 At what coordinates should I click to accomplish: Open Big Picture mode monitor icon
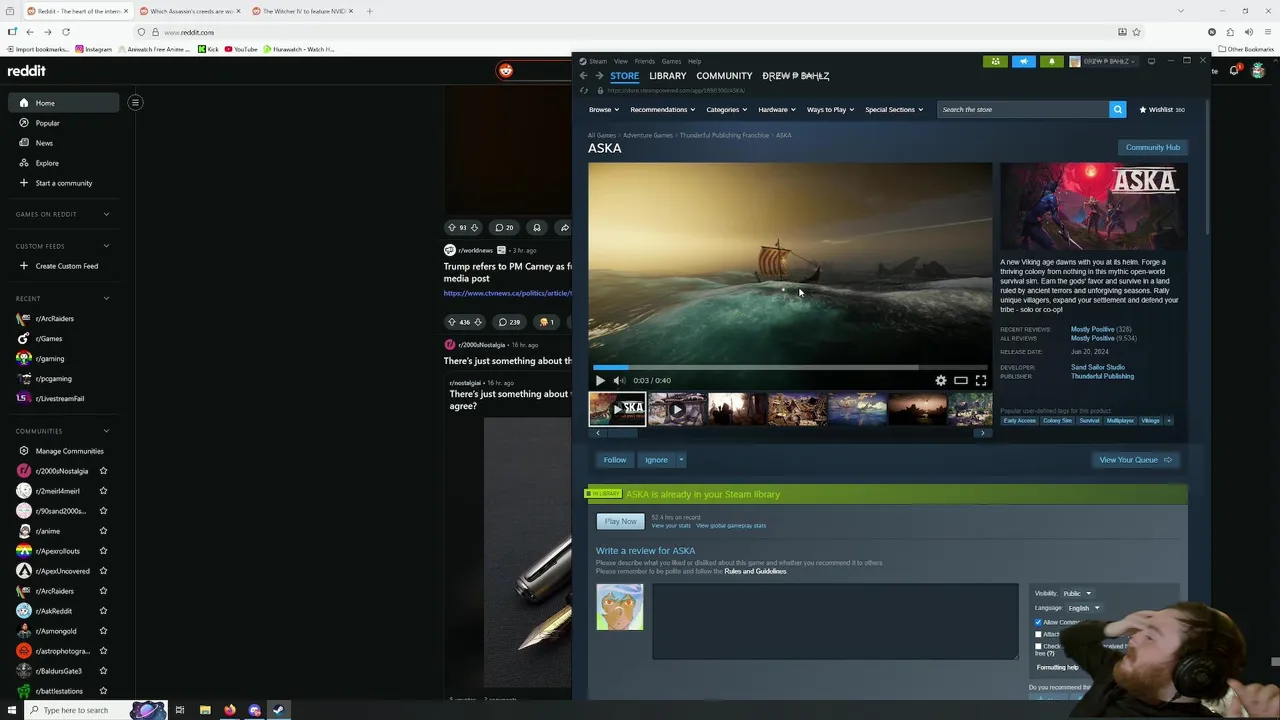(x=1151, y=61)
